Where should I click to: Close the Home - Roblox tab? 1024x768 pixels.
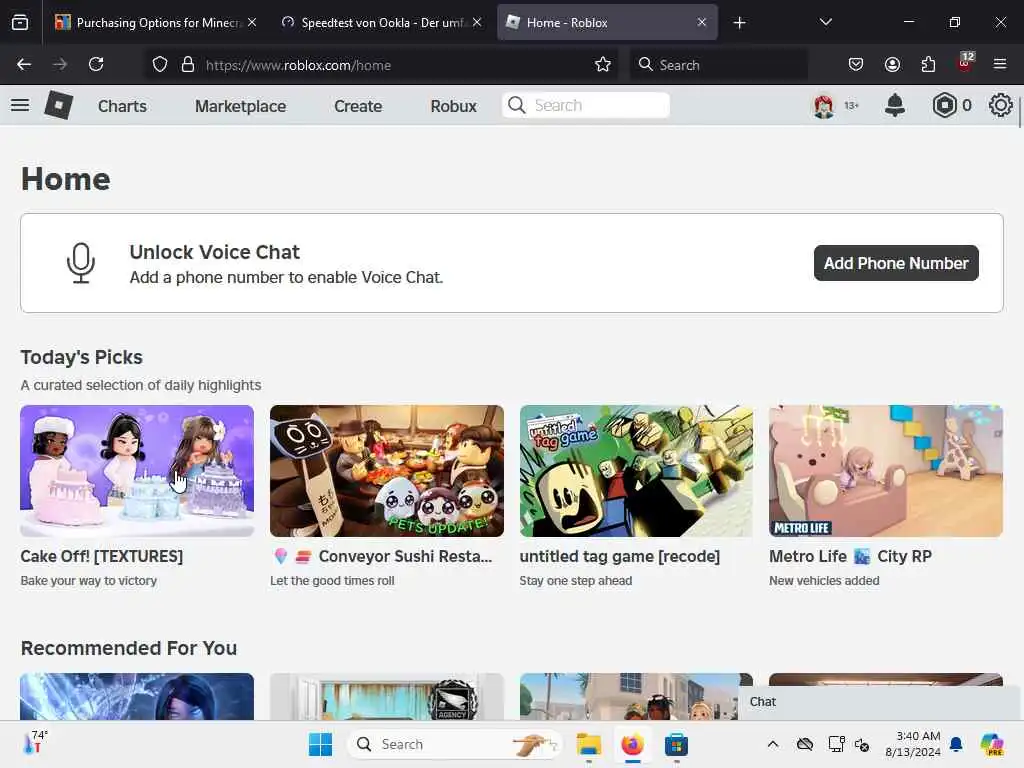coord(701,22)
